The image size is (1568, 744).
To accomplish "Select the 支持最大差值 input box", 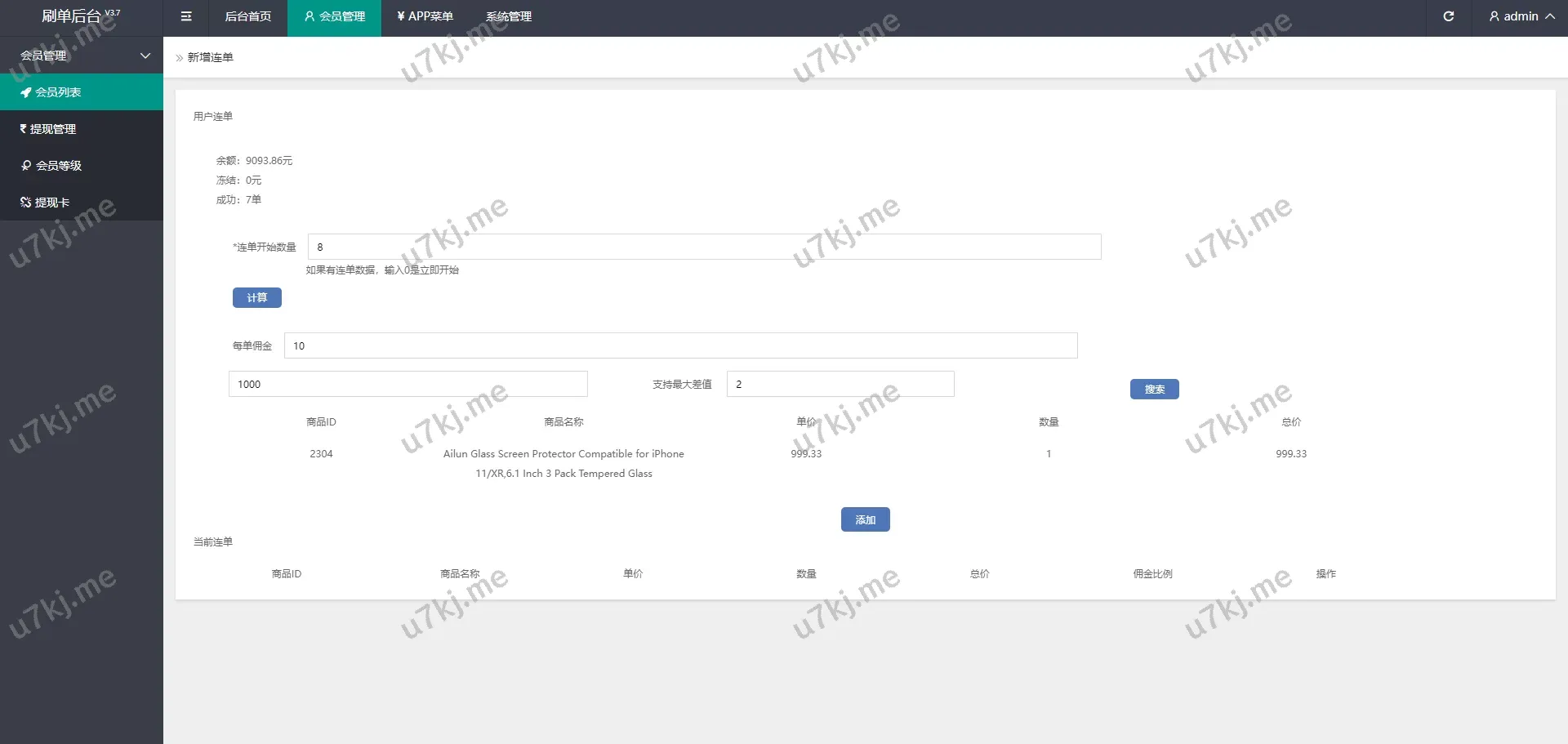I will (840, 384).
